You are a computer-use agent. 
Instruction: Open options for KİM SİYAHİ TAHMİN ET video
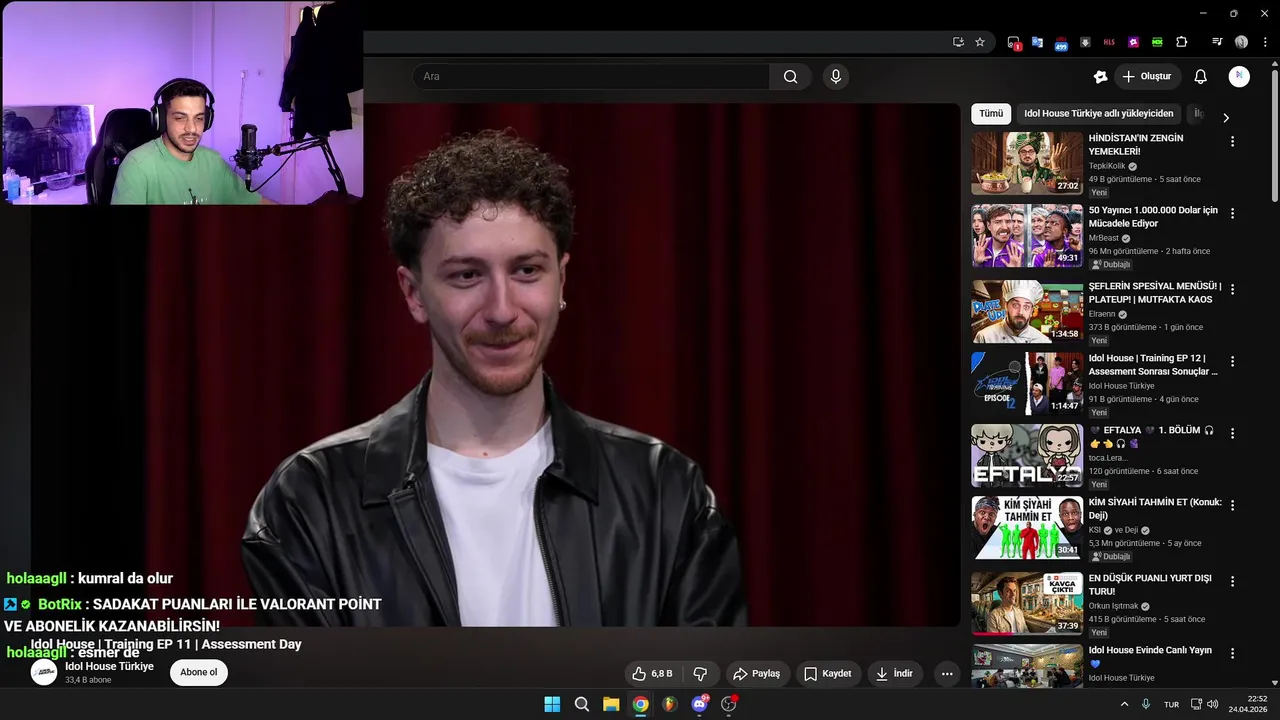(x=1232, y=506)
